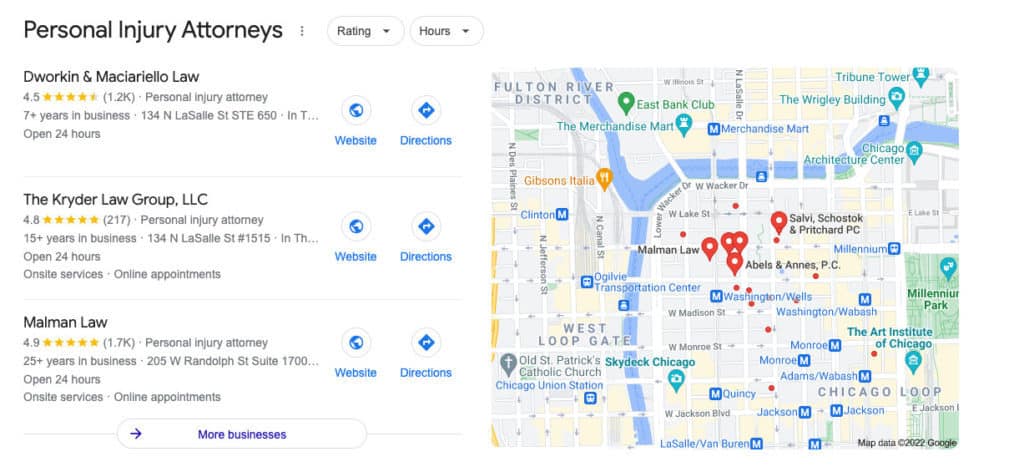Open The Kryder Law Group, LLC listing
The image size is (1024, 467).
click(x=116, y=199)
